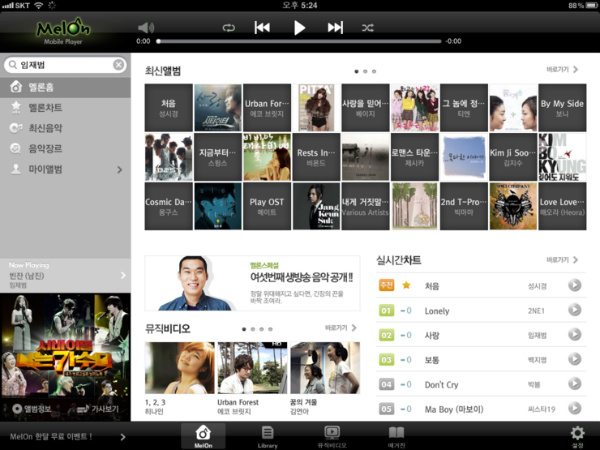Click the playback progress slider track
The image size is (600, 450).
coord(300,41)
